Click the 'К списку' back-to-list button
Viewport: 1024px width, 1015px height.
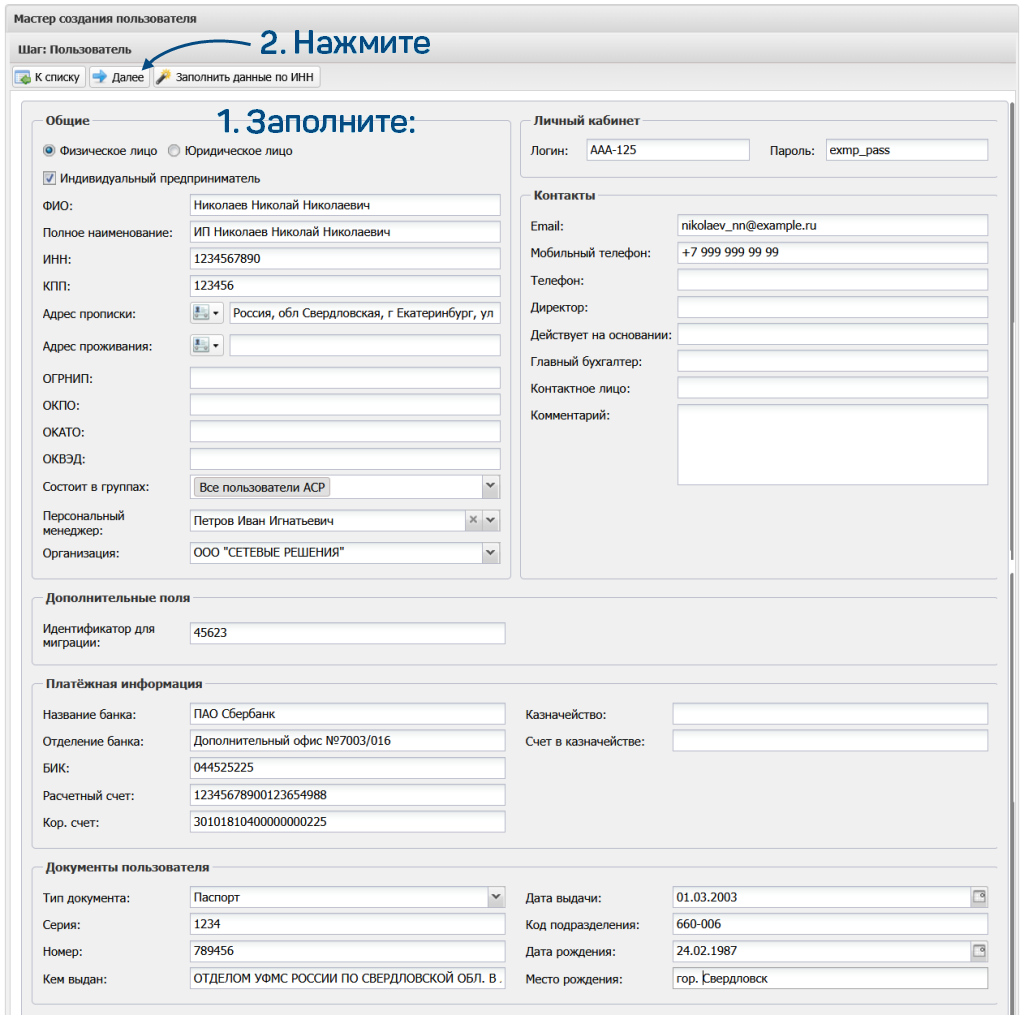click(x=48, y=77)
